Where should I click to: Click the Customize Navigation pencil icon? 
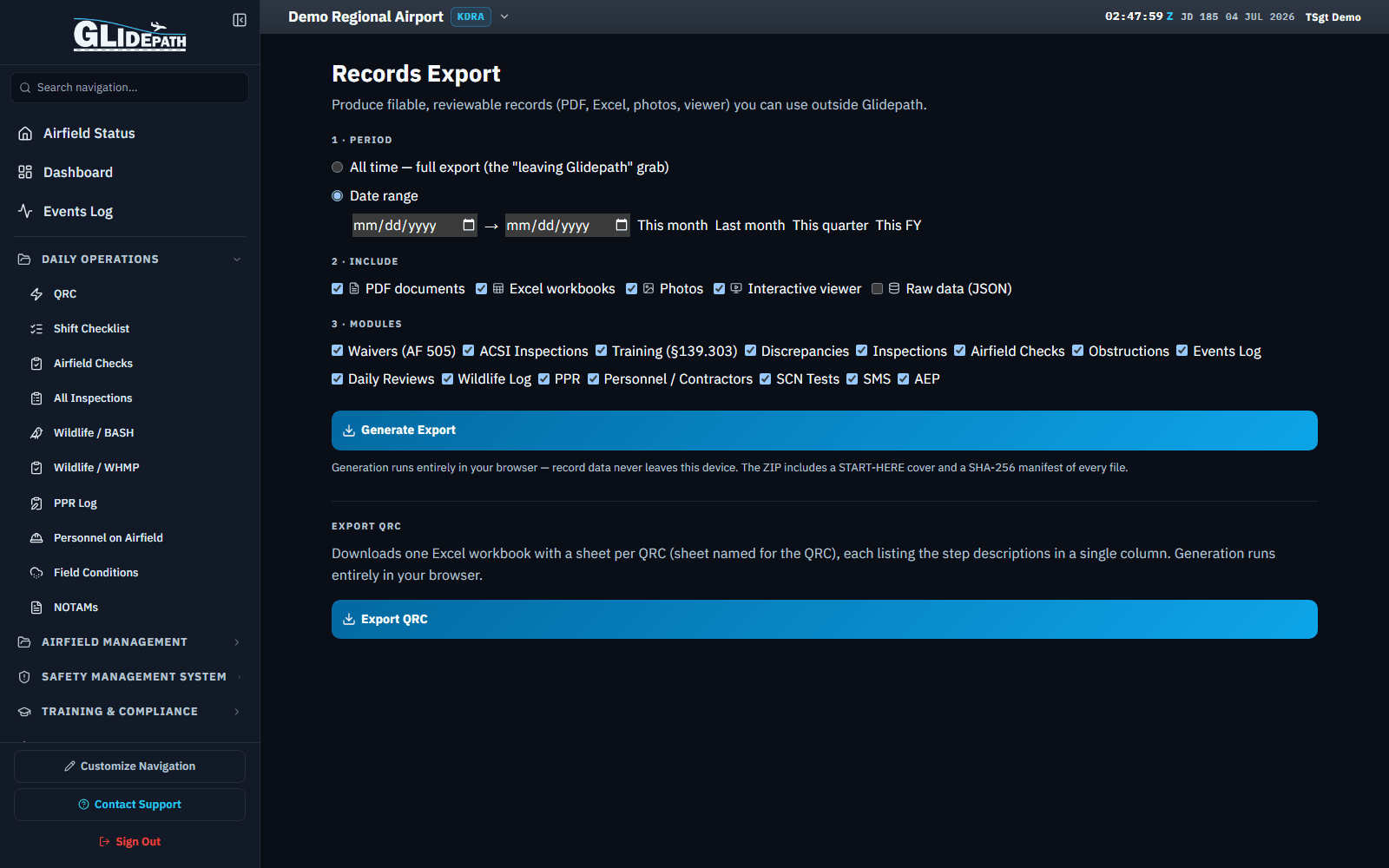(x=70, y=766)
